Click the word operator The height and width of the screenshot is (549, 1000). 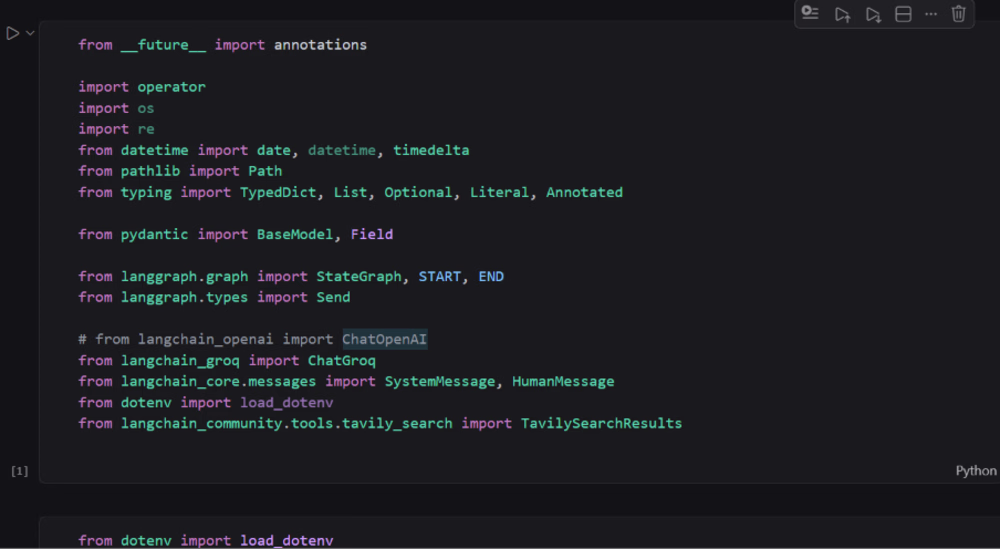tap(172, 87)
